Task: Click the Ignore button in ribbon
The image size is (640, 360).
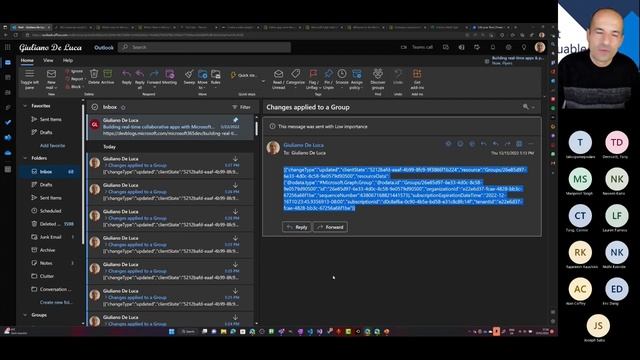Action: tap(74, 71)
